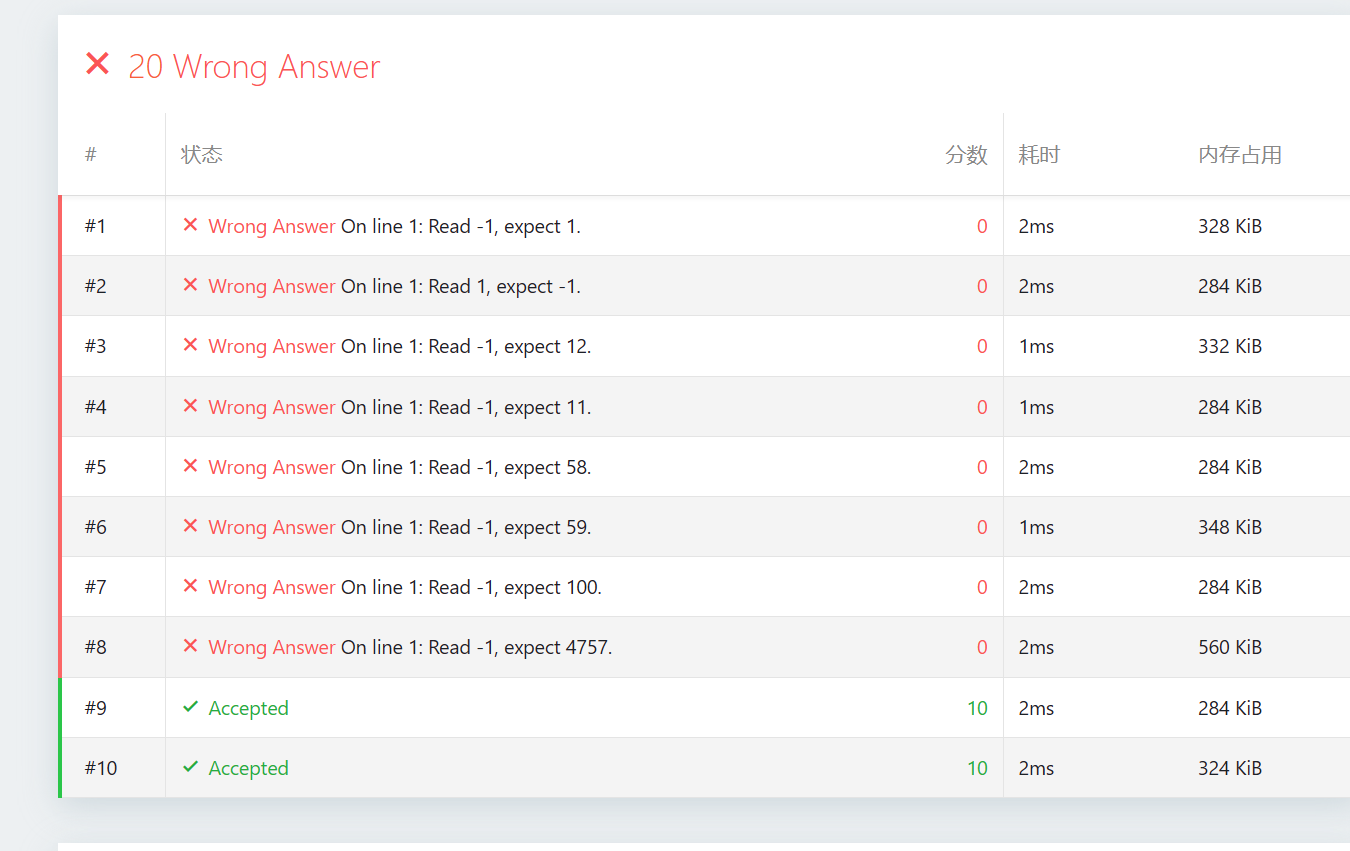Click the 分数 column header
This screenshot has width=1350, height=851.
pos(966,155)
